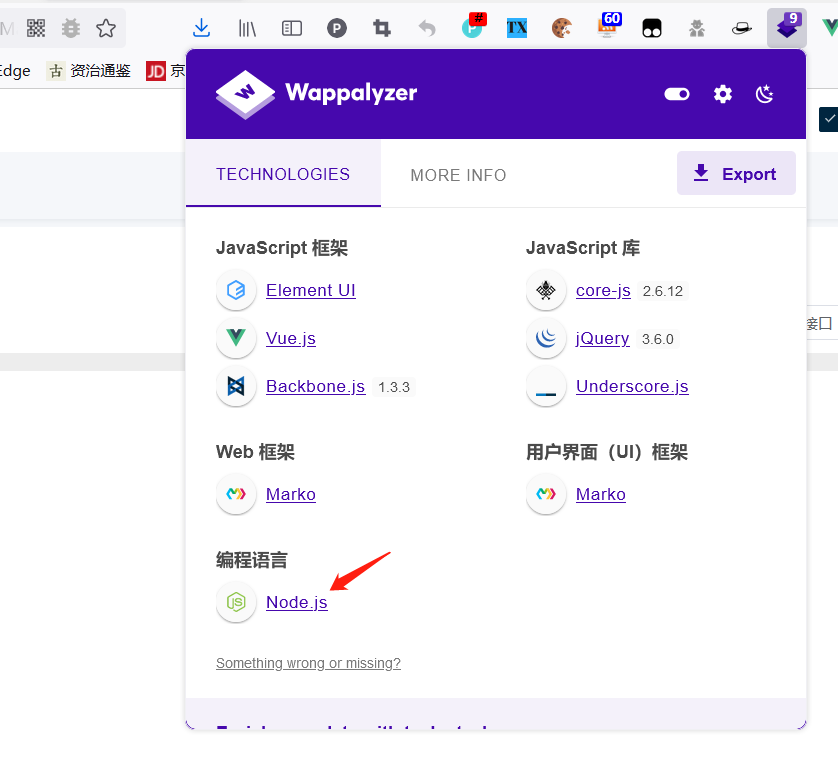Switch to the MORE INFO tab
838x762 pixels.
458,175
